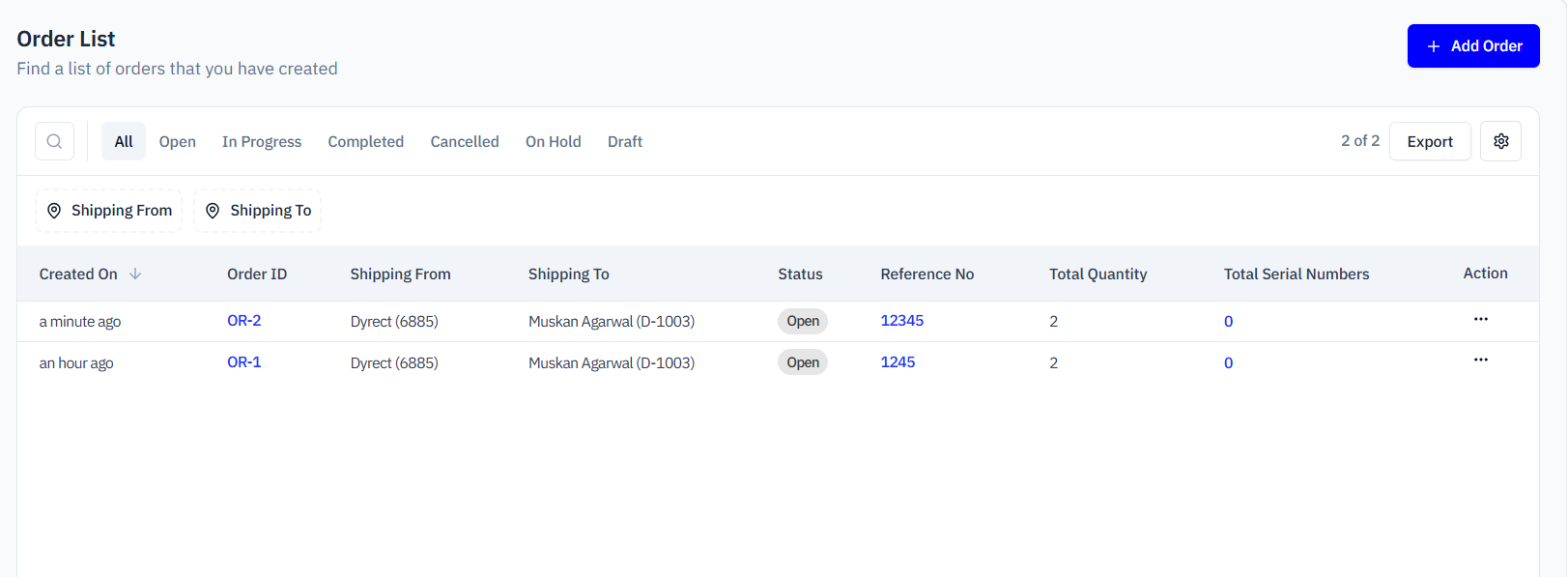Image resolution: width=1568 pixels, height=577 pixels.
Task: Click the search magnifier icon
Action: pyautogui.click(x=54, y=141)
